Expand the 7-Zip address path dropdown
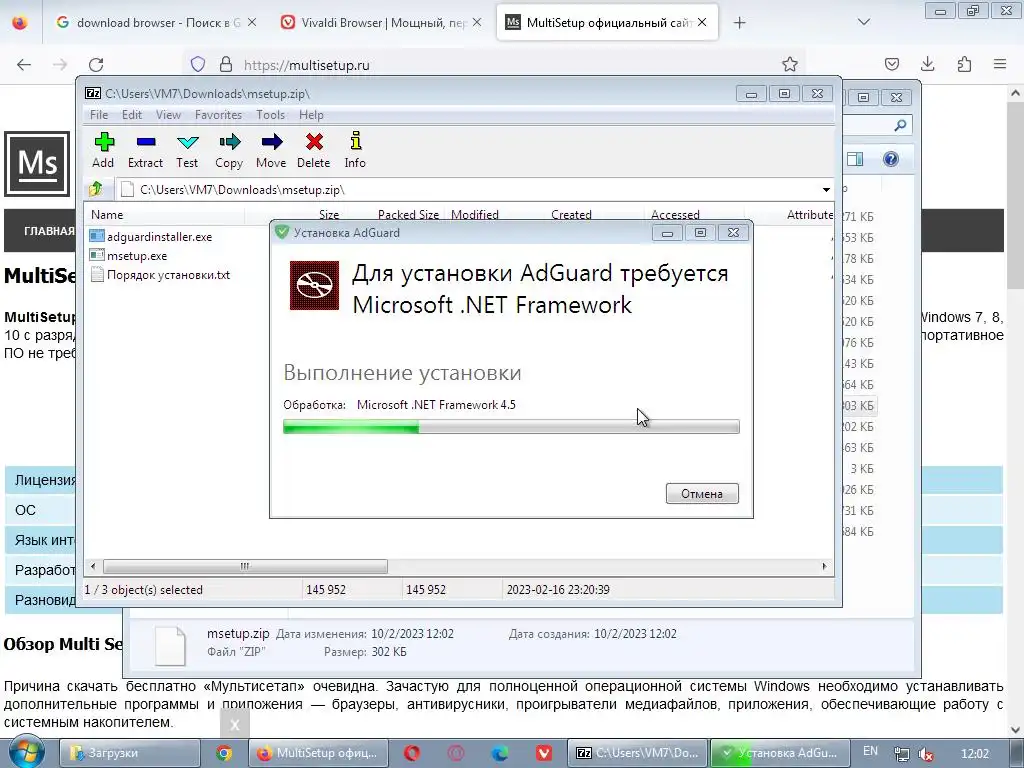Screen dimensions: 1024x768 (x=826, y=190)
